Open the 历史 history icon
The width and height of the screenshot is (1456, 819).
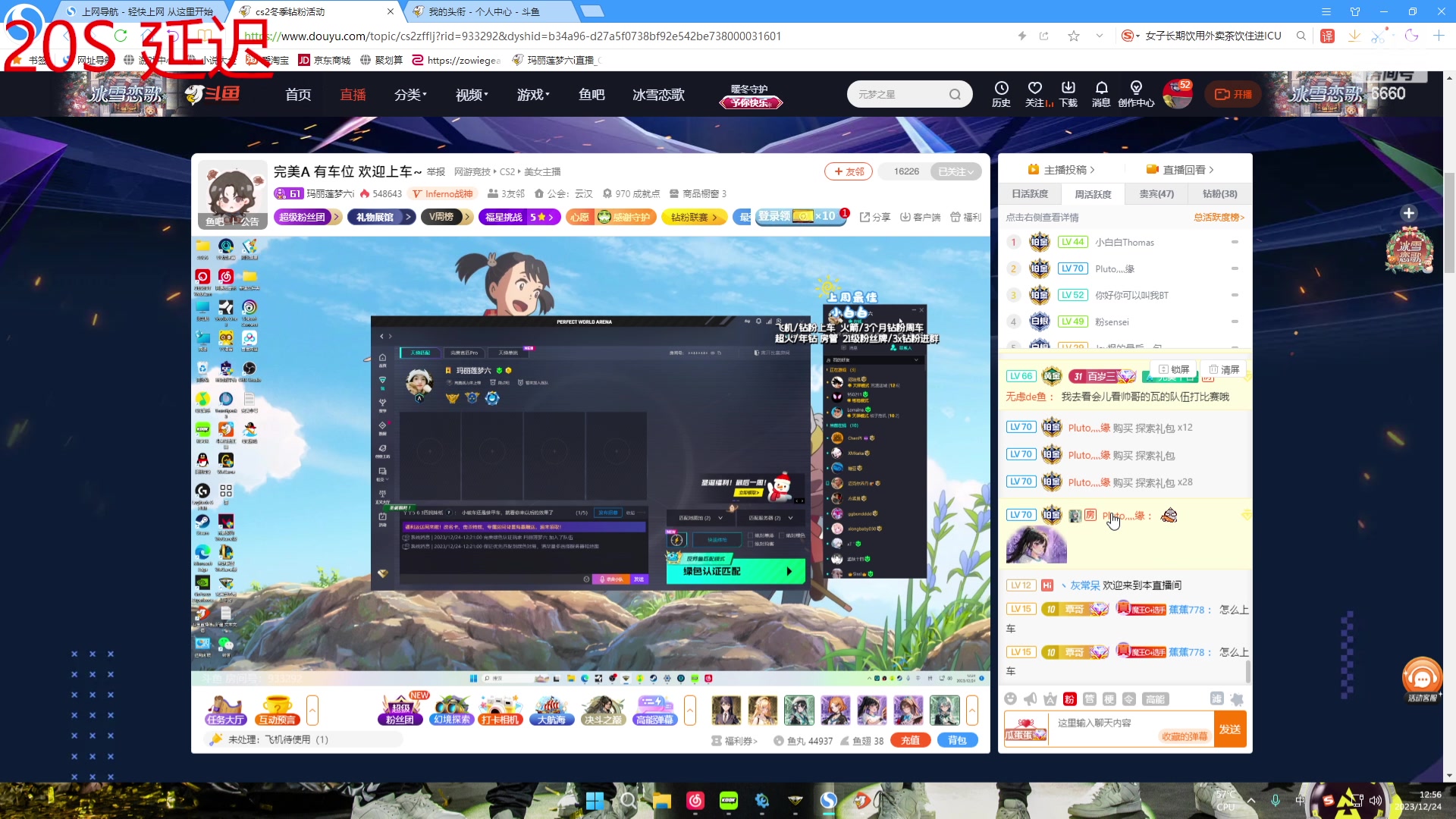click(1001, 94)
